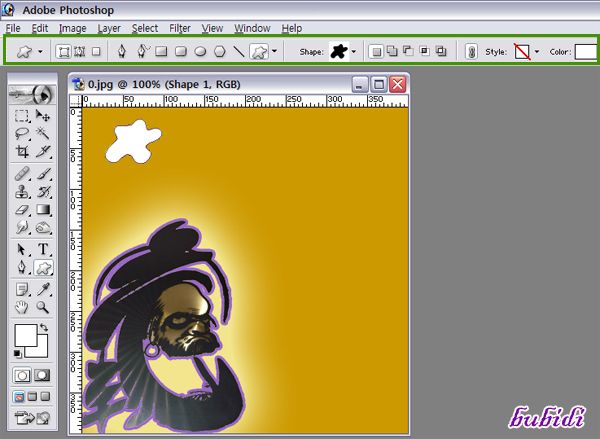Switch to Quick Mask mode
Viewport: 600px width, 439px height.
42,375
